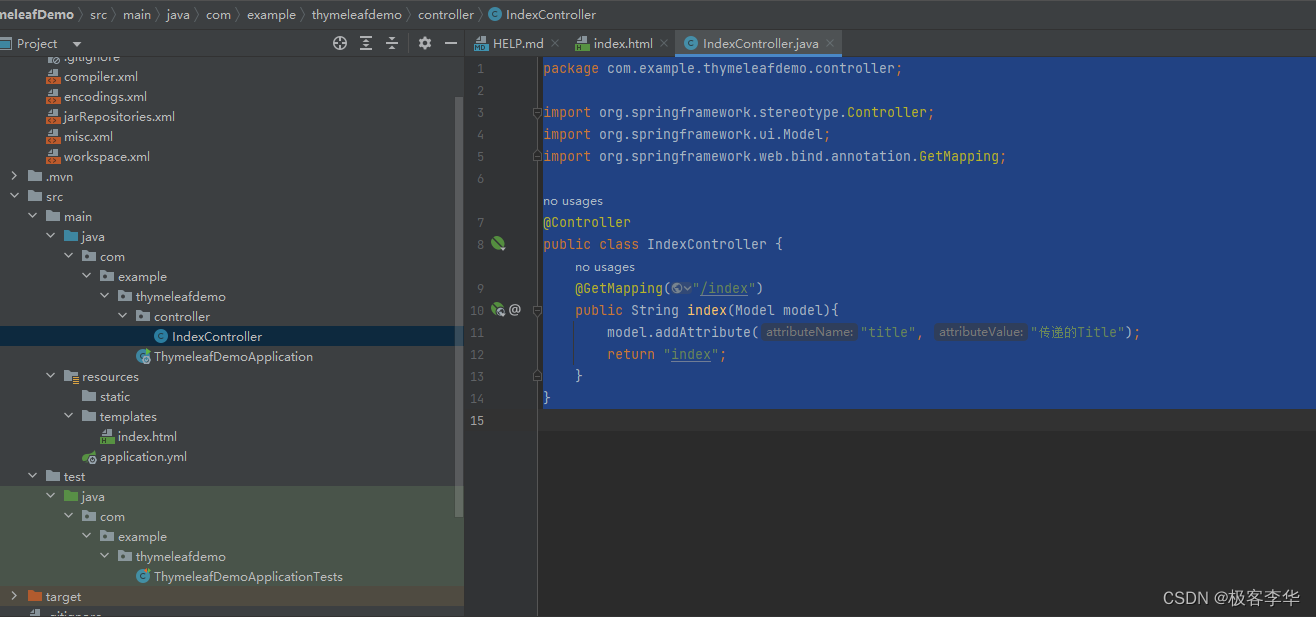Click the Collapse All icon in Project panel

(x=392, y=43)
